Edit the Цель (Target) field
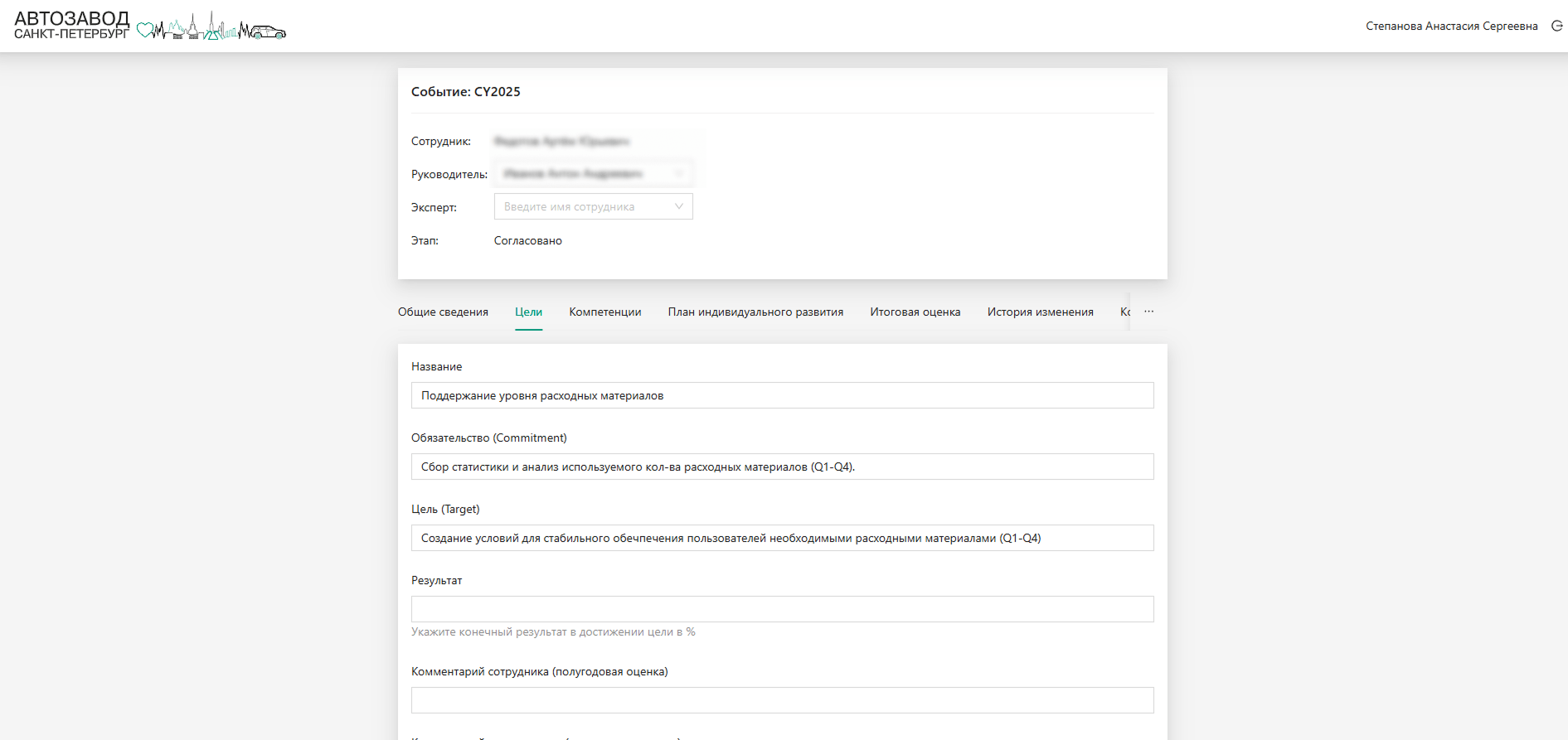Screen dimensions: 1568x740 tap(782, 538)
